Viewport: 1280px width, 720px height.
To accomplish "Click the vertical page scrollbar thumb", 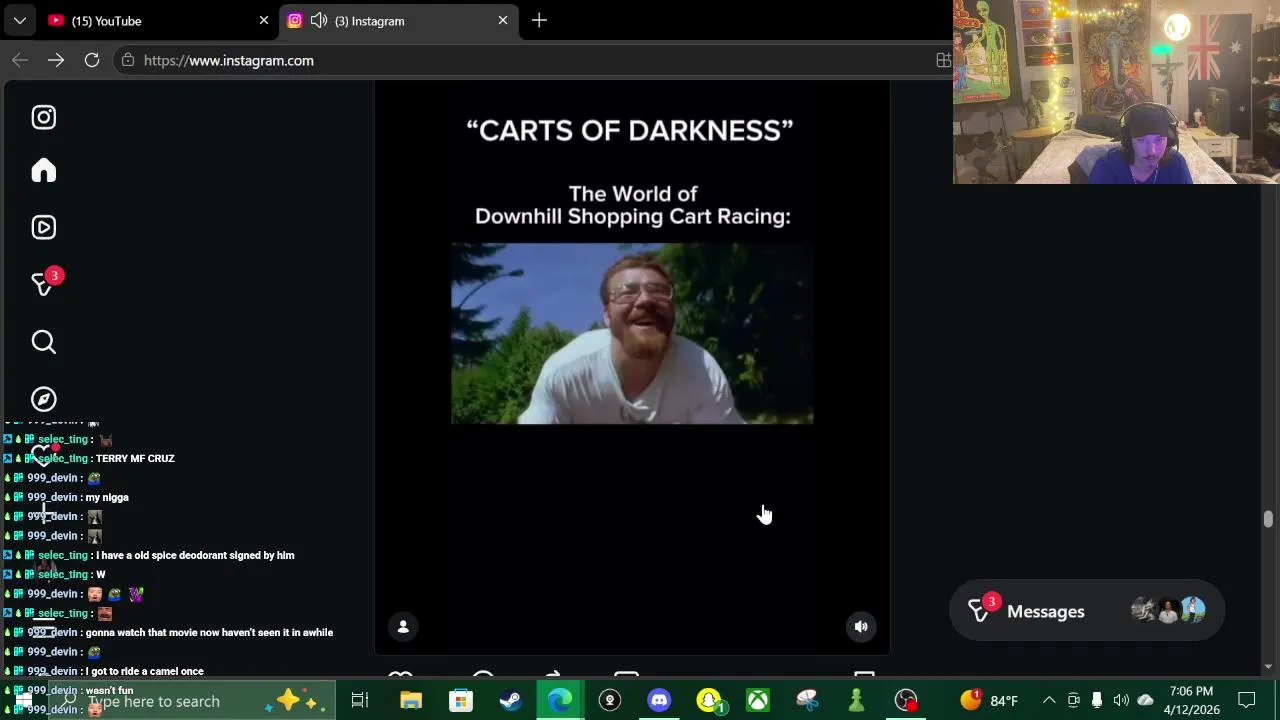I will (x=1268, y=519).
